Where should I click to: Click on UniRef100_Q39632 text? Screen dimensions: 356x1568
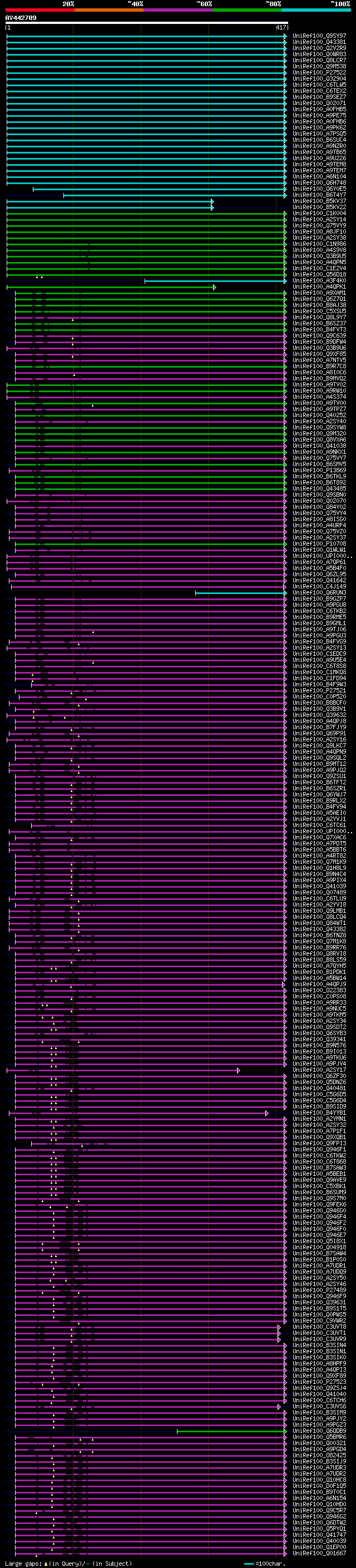coord(319,715)
